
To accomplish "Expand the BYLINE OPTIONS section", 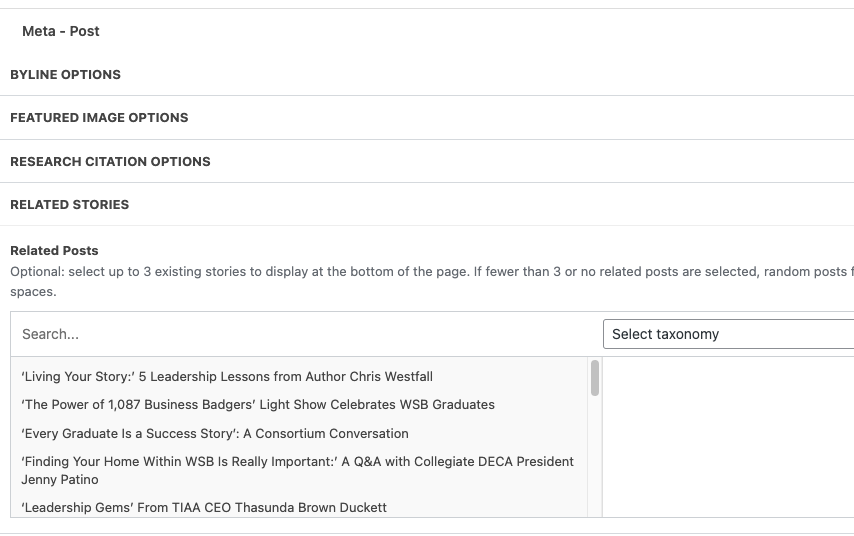I will click(65, 75).
